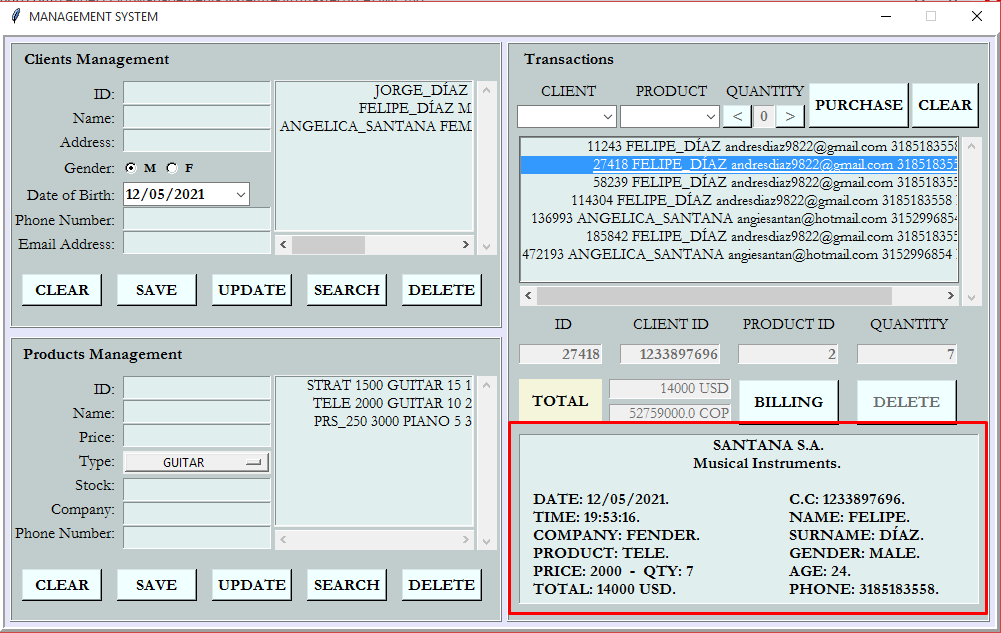Viewport: 1001px width, 633px height.
Task: Click the transaction ID field showing 27418
Action: (x=560, y=354)
